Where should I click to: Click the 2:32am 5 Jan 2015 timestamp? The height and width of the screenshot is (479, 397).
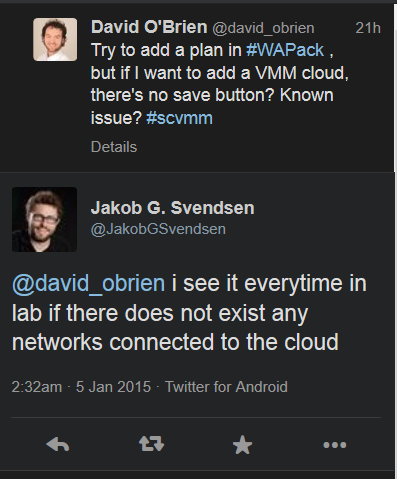point(81,387)
